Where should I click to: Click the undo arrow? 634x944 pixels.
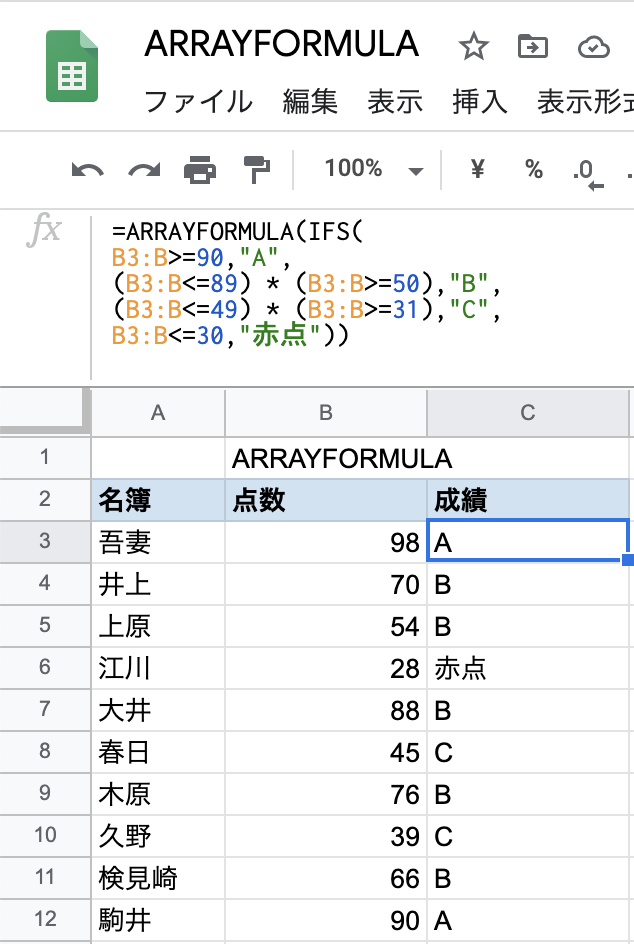(x=87, y=170)
